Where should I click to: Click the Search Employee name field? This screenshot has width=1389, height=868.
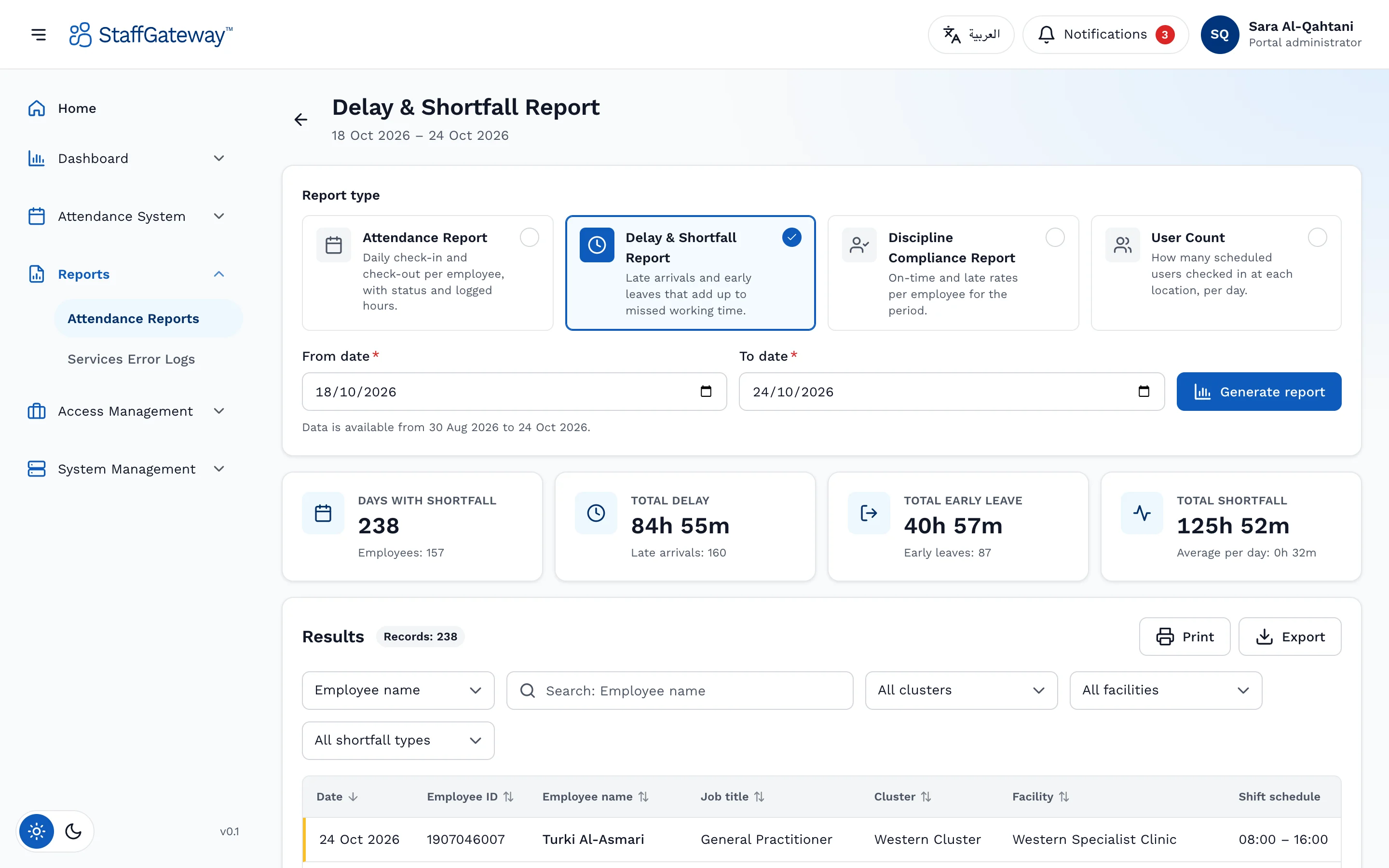click(680, 691)
